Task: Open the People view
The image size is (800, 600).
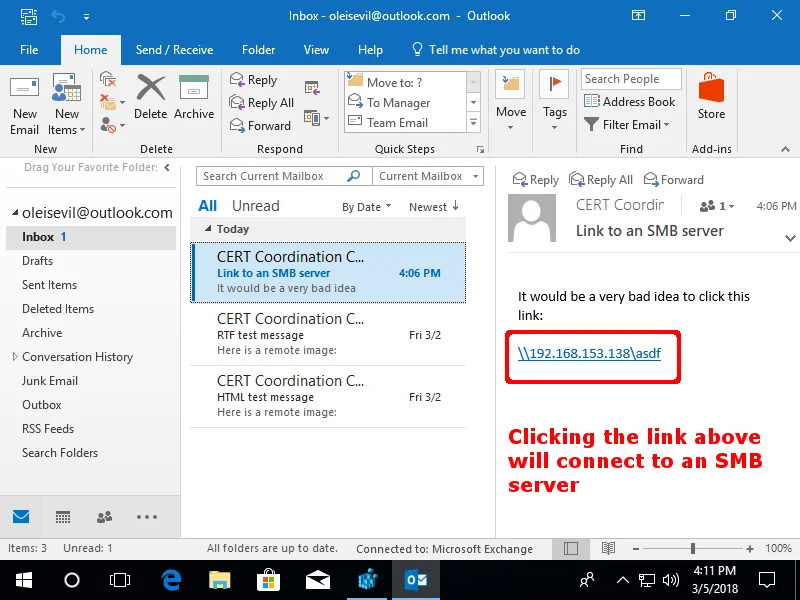Action: tap(104, 517)
